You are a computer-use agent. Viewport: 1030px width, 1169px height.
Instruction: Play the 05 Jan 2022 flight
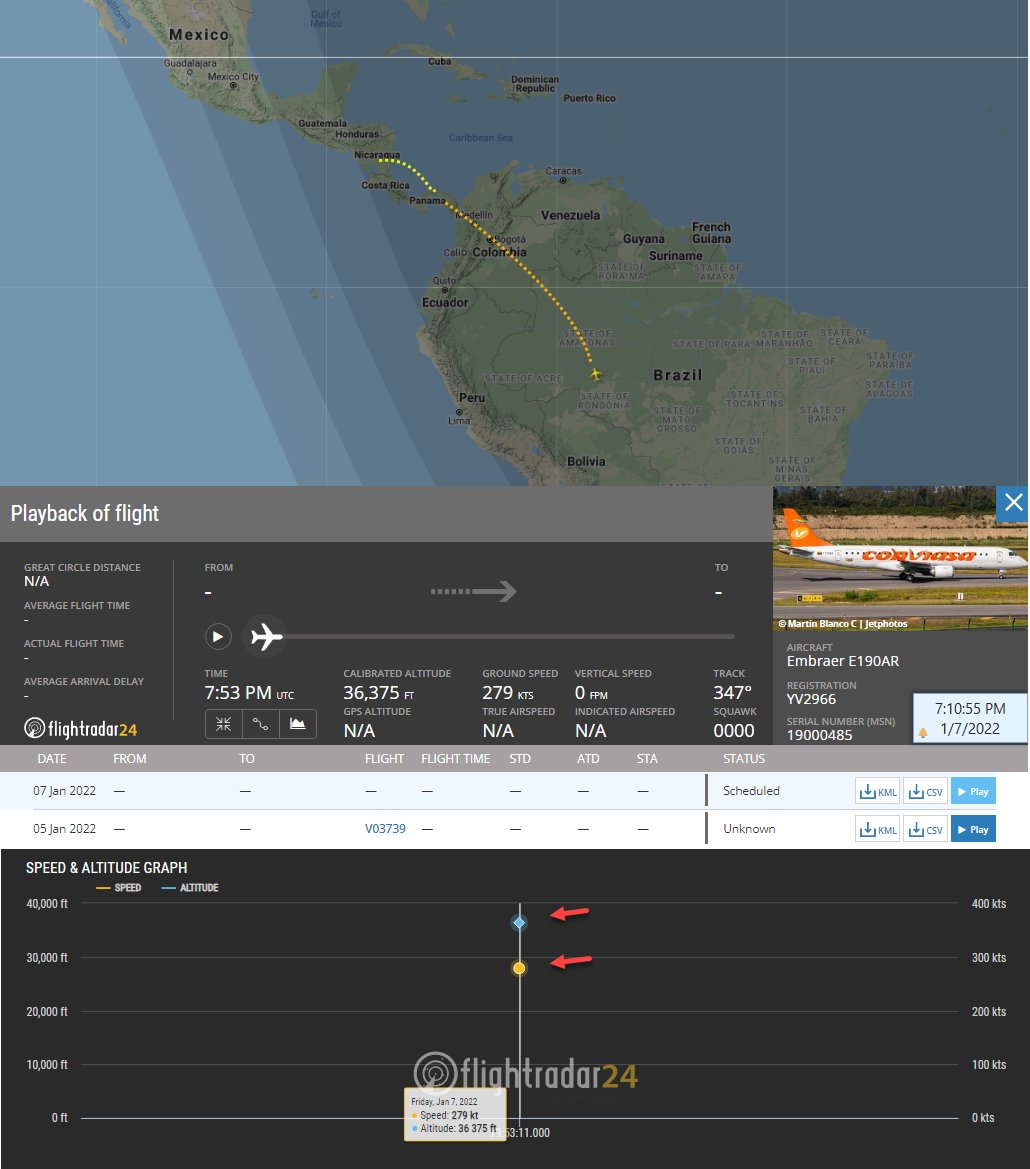pos(973,829)
